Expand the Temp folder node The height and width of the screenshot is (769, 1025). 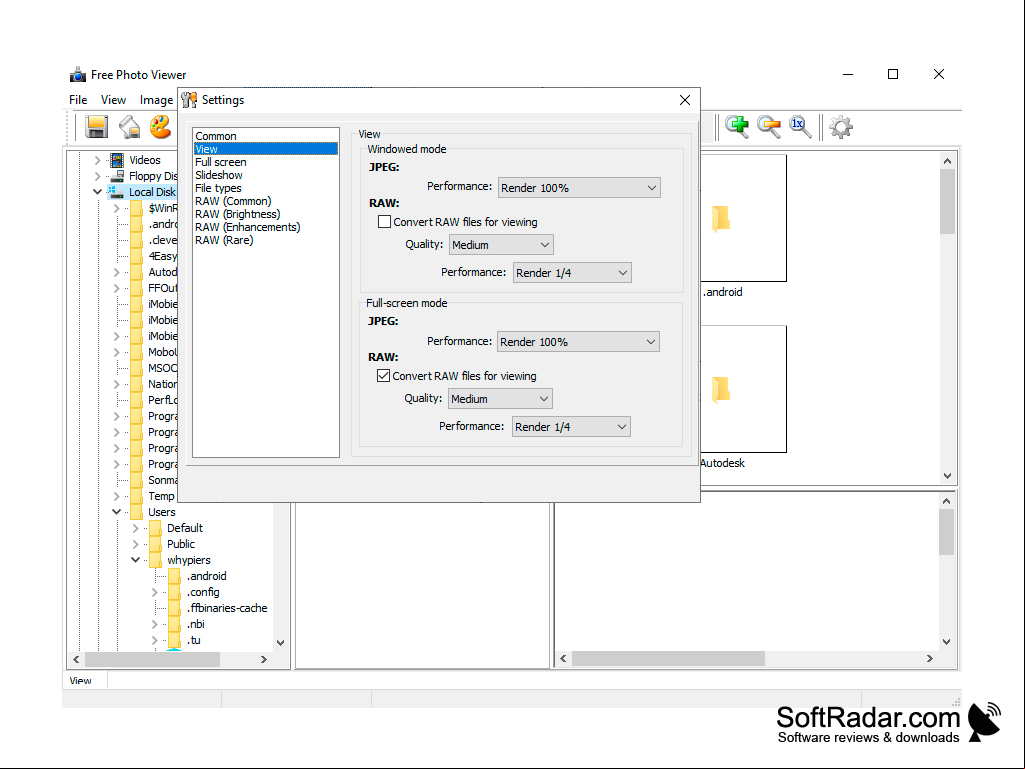pos(116,496)
